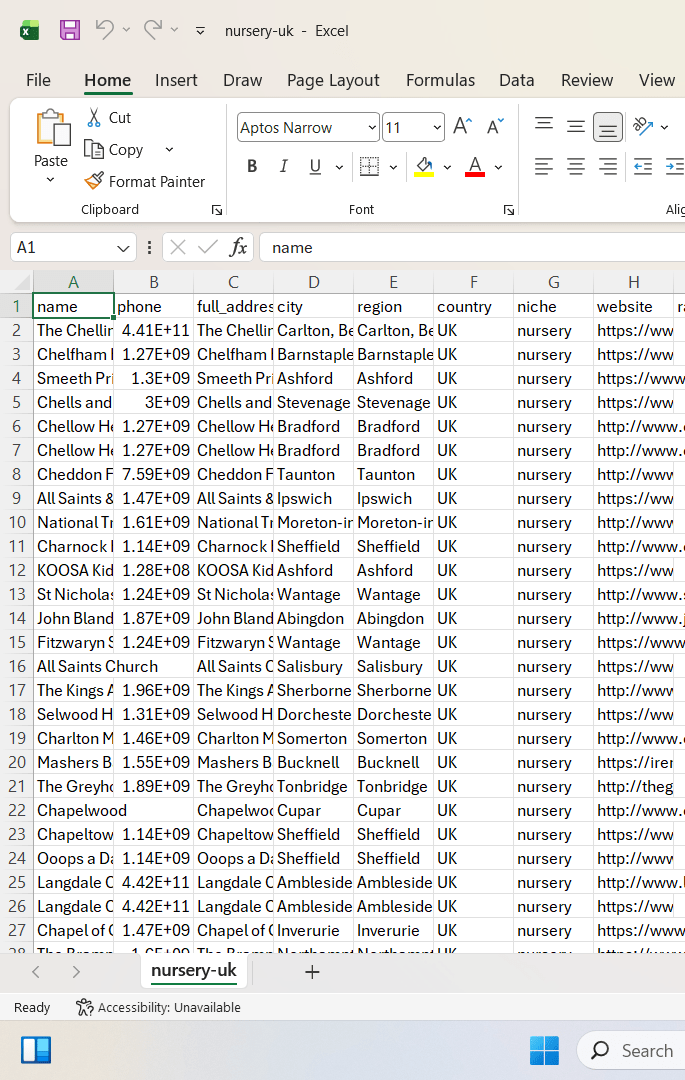Viewport: 685px width, 1080px height.
Task: Click Decrease Indent icon
Action: coord(643,166)
